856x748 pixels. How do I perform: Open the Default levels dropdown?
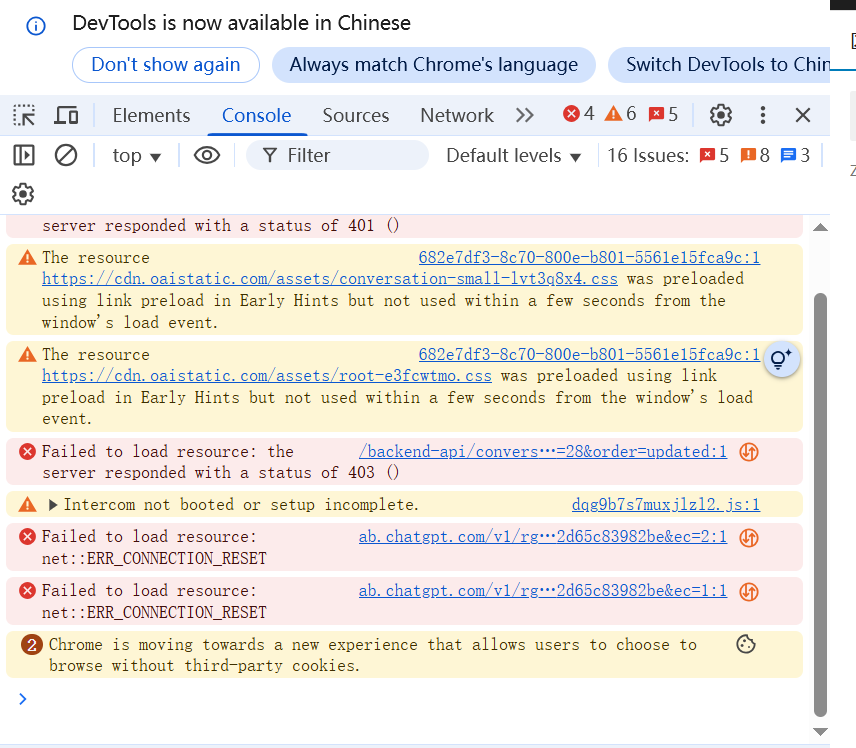point(513,155)
